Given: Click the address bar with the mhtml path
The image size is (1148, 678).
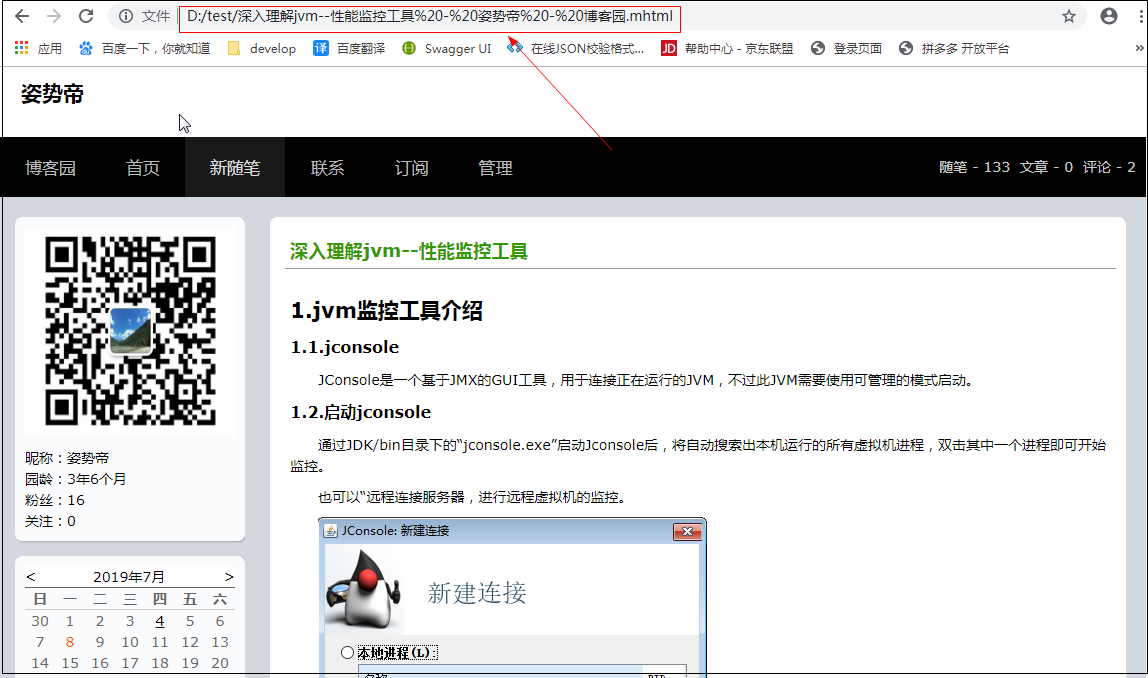Looking at the screenshot, I should point(430,16).
